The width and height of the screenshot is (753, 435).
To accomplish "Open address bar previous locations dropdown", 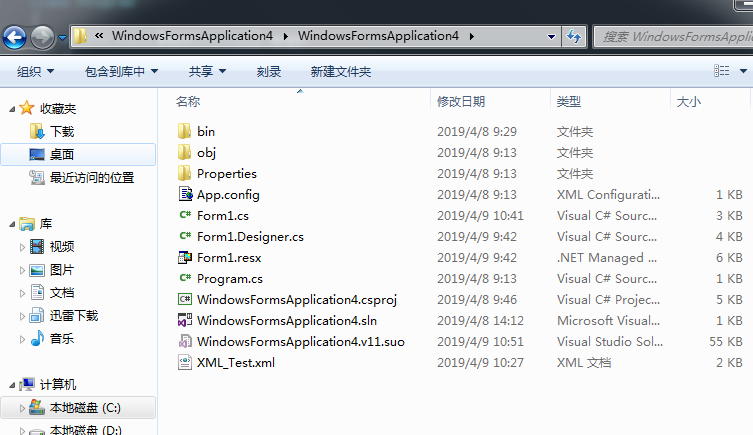I will tap(551, 36).
